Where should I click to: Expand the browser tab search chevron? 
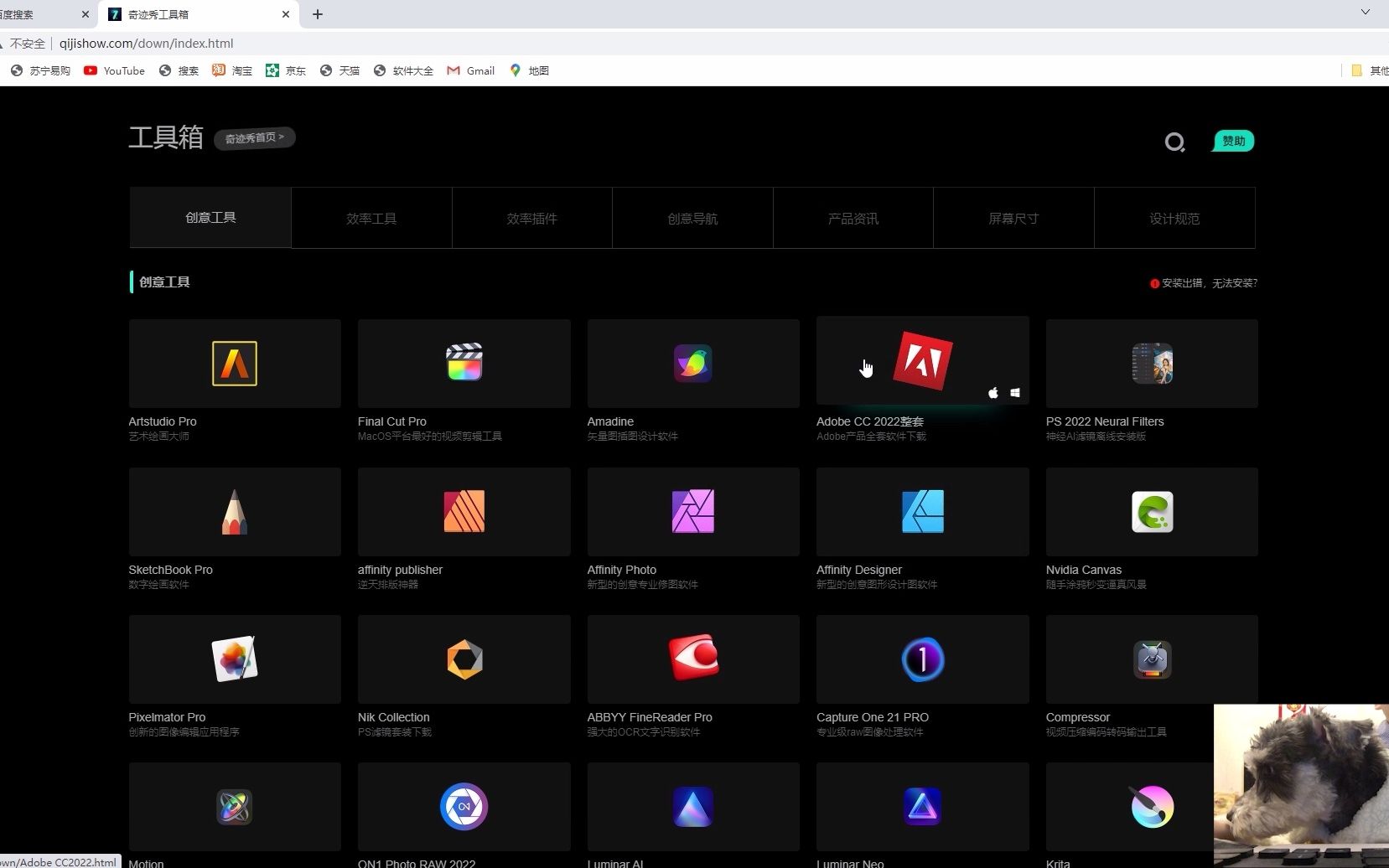click(1366, 12)
